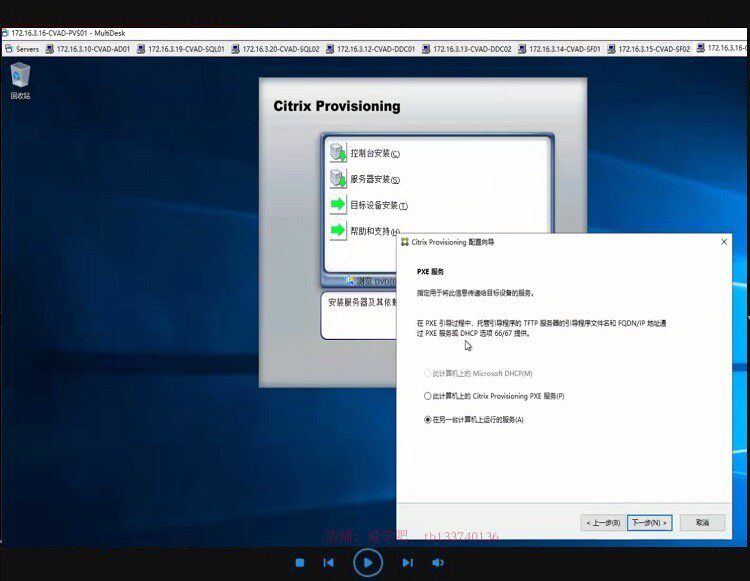Screen dimensions: 750x581
Task: Click the volume speaker icon
Action: 438,563
